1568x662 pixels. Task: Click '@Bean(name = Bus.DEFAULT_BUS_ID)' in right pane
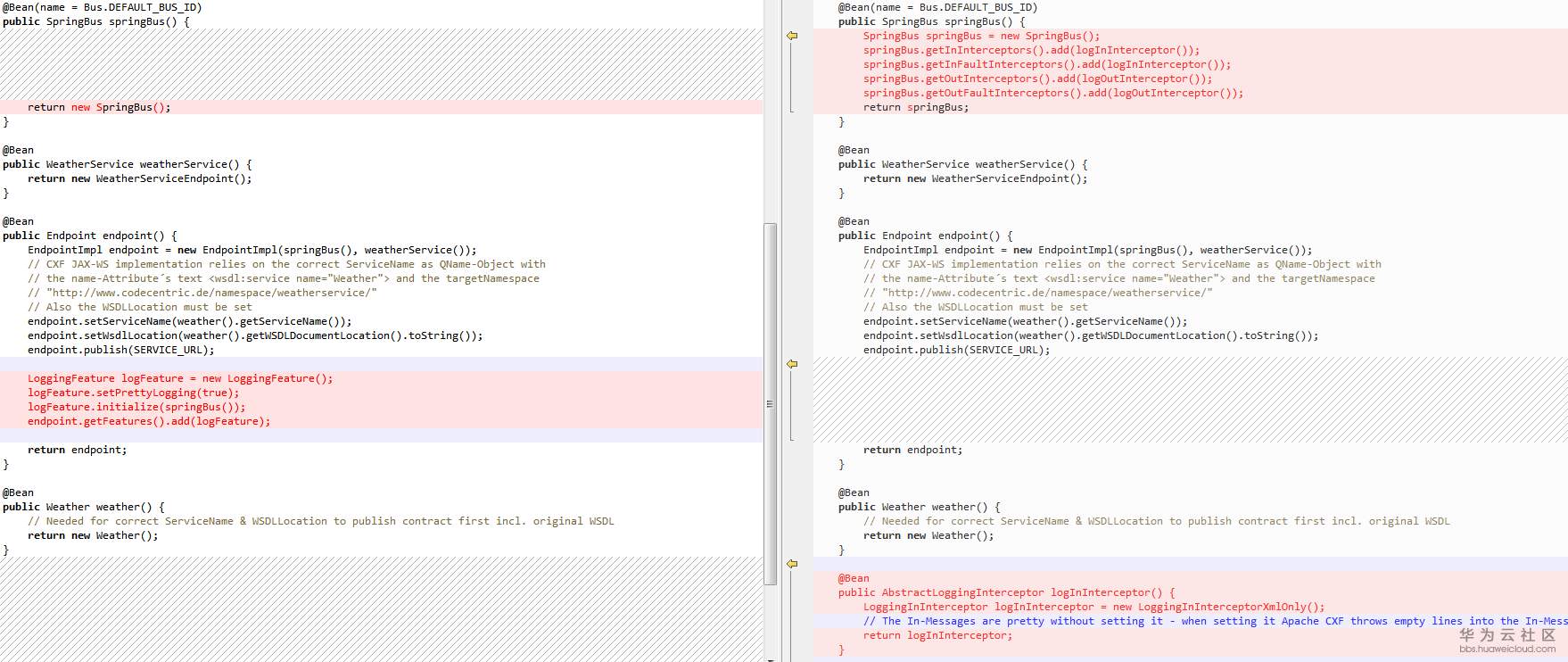coord(938,7)
